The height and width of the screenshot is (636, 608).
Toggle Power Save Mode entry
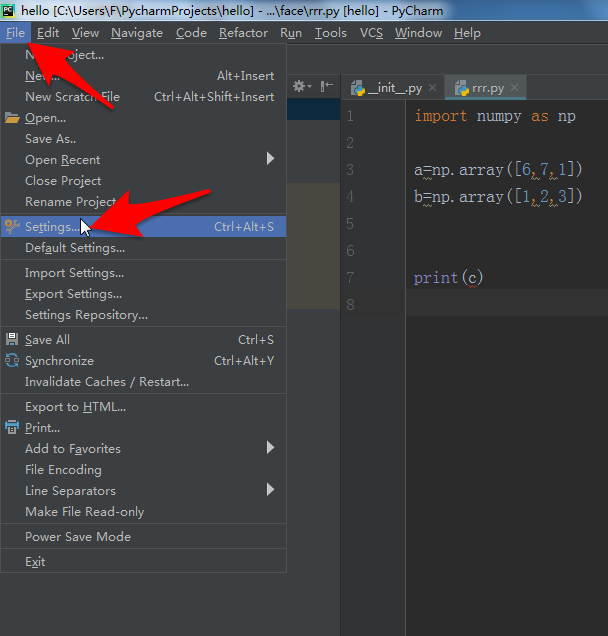(144, 537)
